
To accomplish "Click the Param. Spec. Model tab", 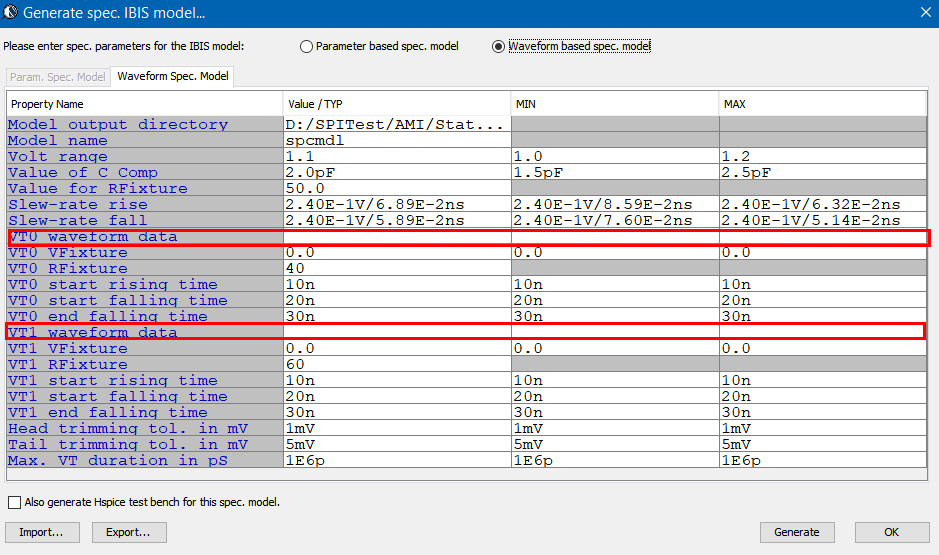I will click(57, 77).
